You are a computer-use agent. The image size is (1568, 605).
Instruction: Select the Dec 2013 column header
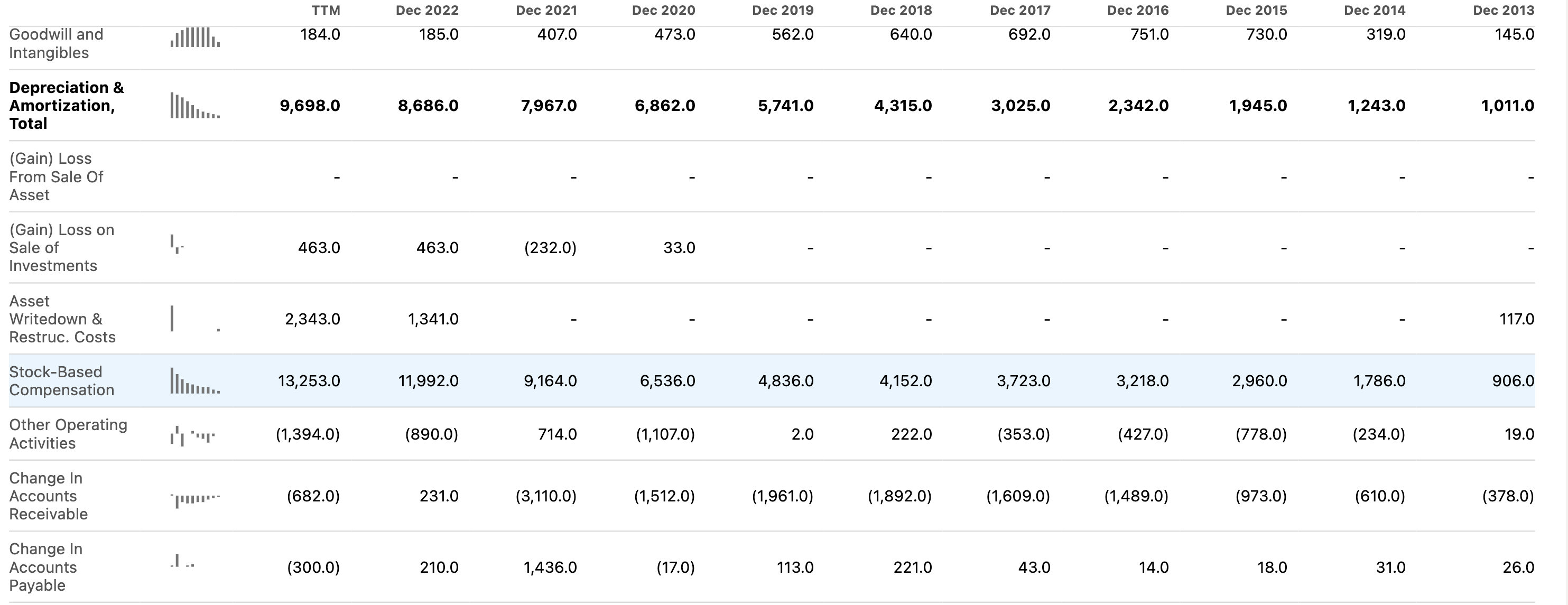1503,11
